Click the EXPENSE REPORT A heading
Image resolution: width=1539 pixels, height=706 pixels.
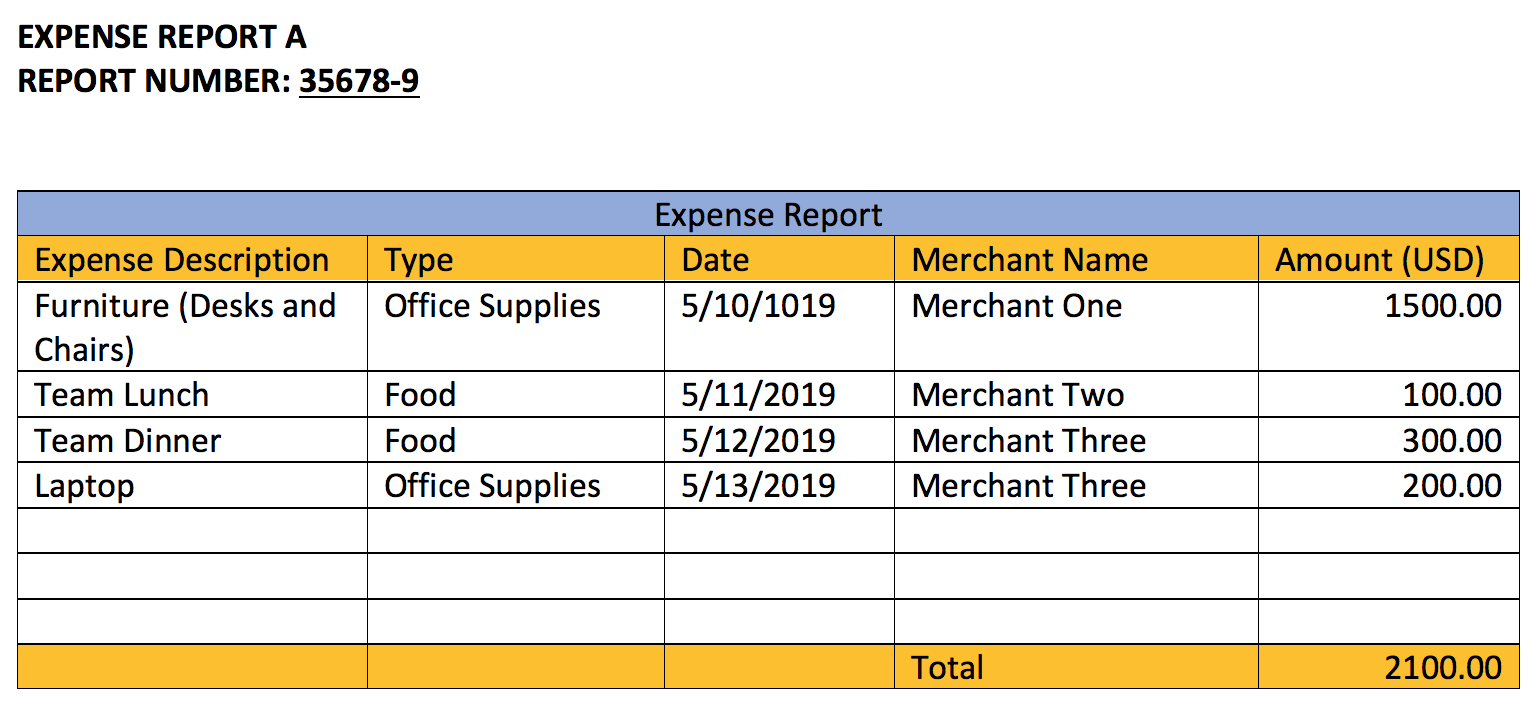162,37
